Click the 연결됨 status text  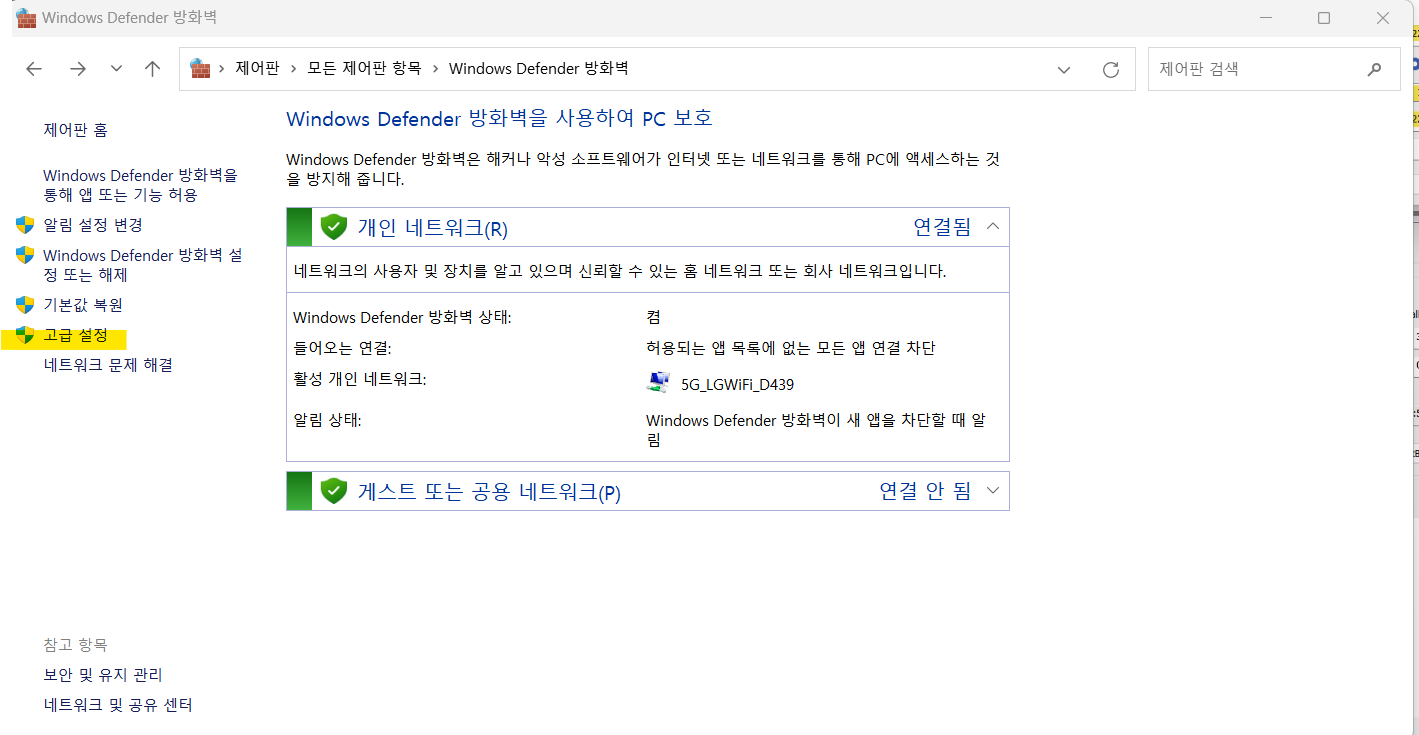point(942,227)
